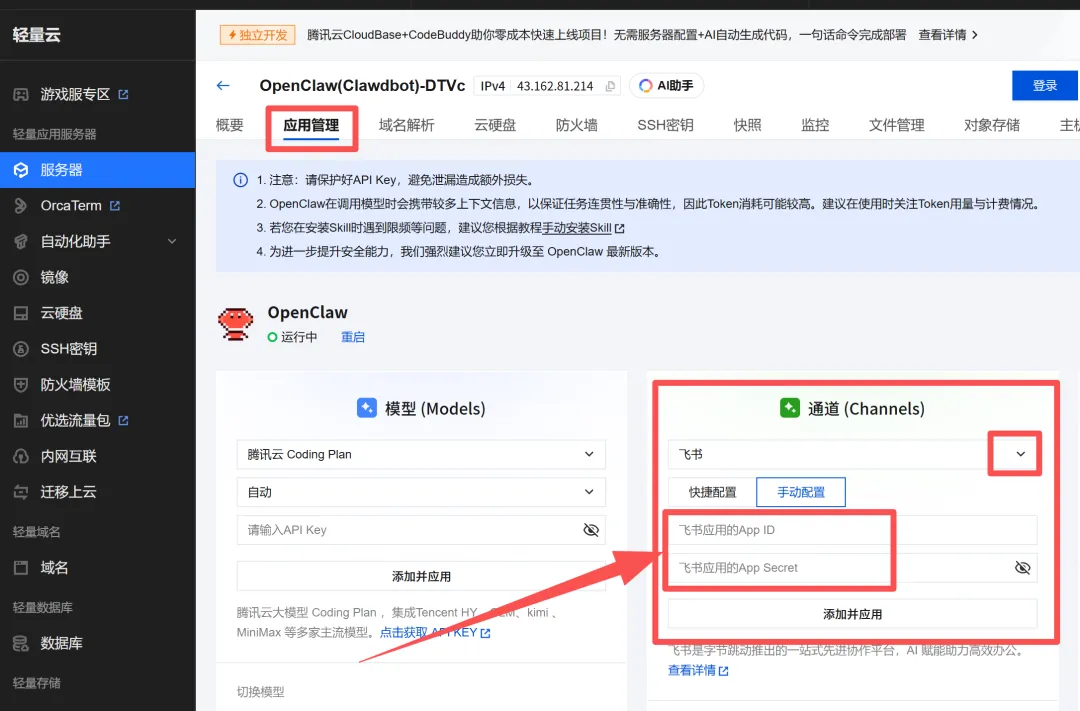Open the 腾讯云 Coding Plan dropdown
1080x711 pixels.
pyautogui.click(x=421, y=454)
